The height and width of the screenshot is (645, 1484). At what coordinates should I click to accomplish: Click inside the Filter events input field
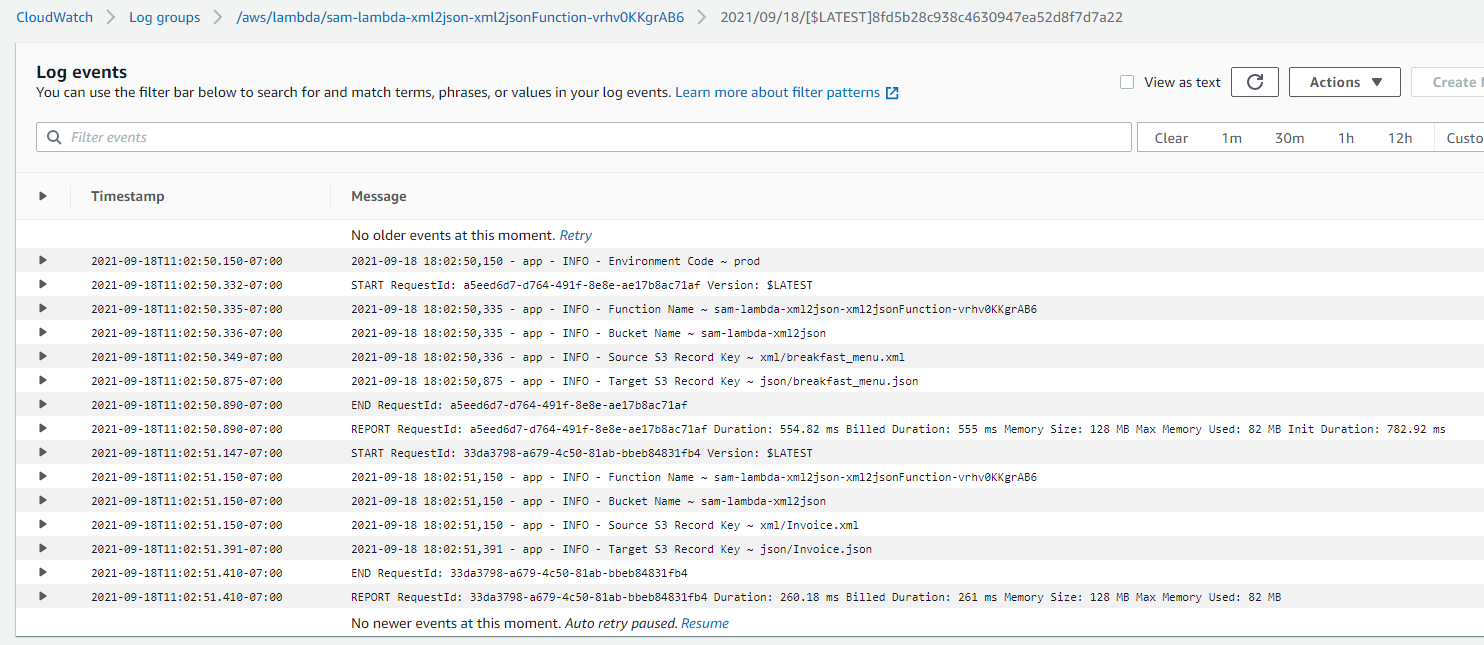(x=400, y=137)
